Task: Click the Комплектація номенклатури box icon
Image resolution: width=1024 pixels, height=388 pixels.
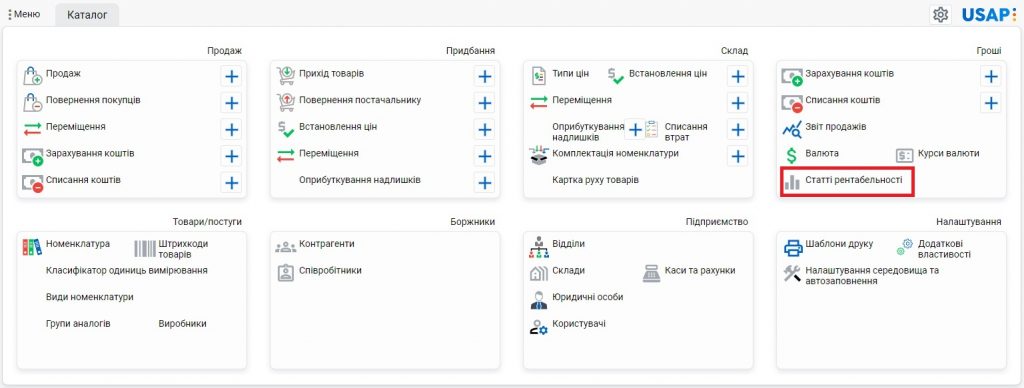Action: coord(537,155)
